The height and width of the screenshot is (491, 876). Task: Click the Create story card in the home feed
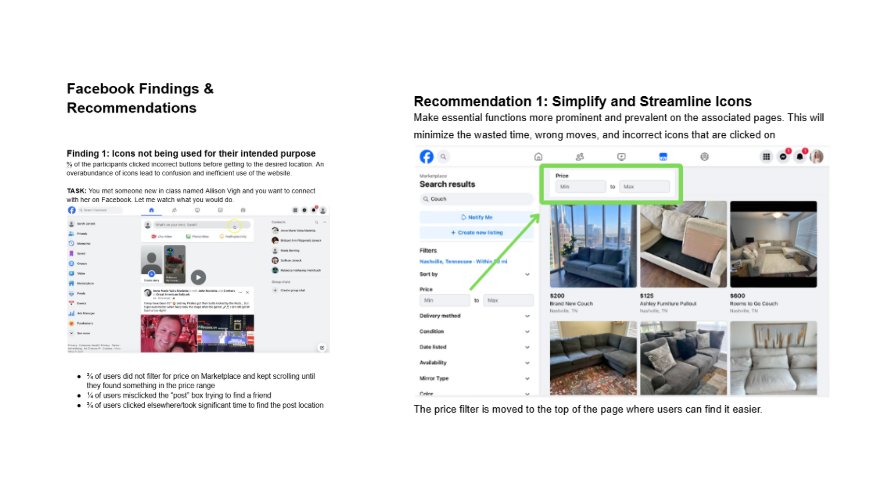click(x=151, y=264)
